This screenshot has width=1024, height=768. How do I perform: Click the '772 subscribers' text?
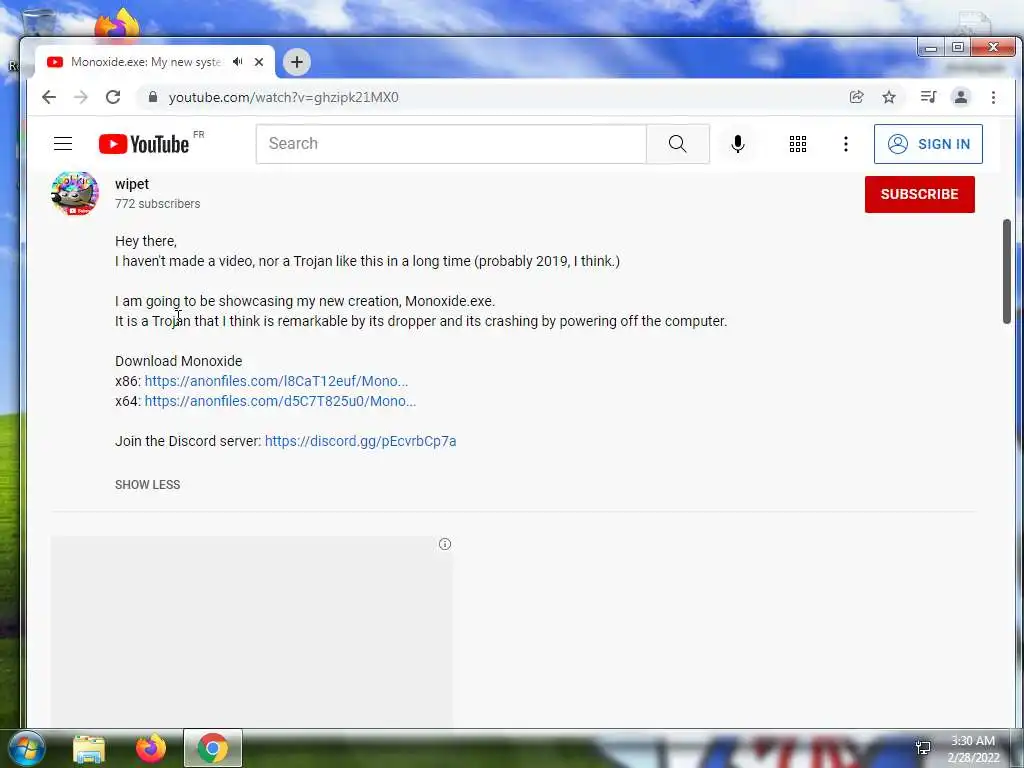click(x=157, y=204)
